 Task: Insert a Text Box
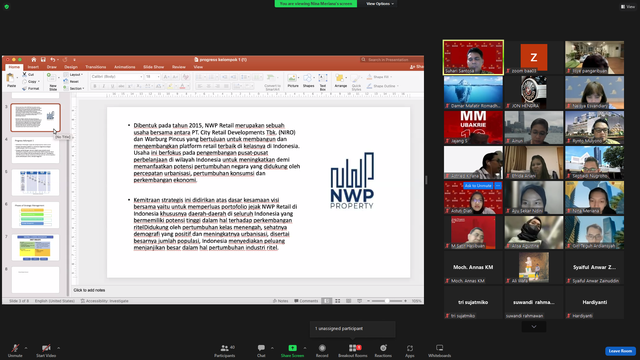pyautogui.click(x=322, y=82)
